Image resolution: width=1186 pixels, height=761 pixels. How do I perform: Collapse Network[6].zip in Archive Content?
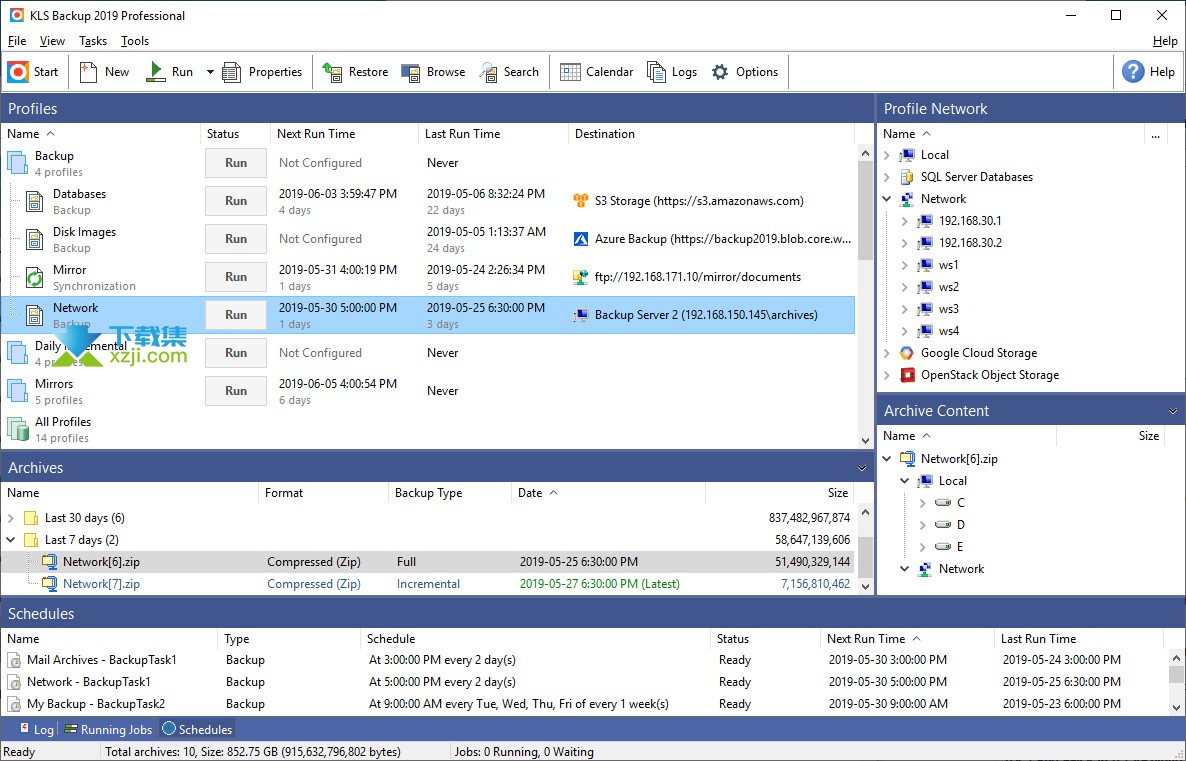(x=887, y=459)
